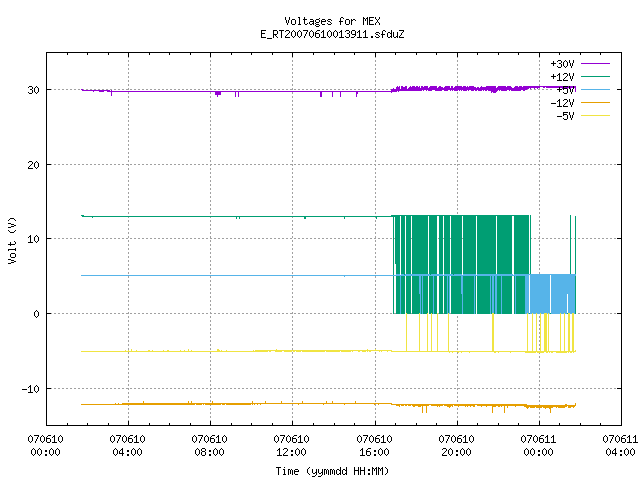640x480 pixels.
Task: Click the blue +5V filled block after midnight
Action: point(553,294)
